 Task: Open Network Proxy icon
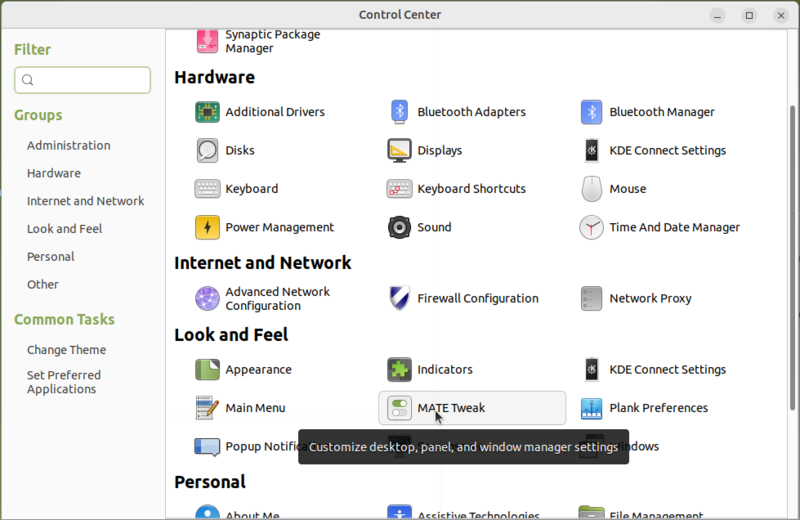click(591, 299)
